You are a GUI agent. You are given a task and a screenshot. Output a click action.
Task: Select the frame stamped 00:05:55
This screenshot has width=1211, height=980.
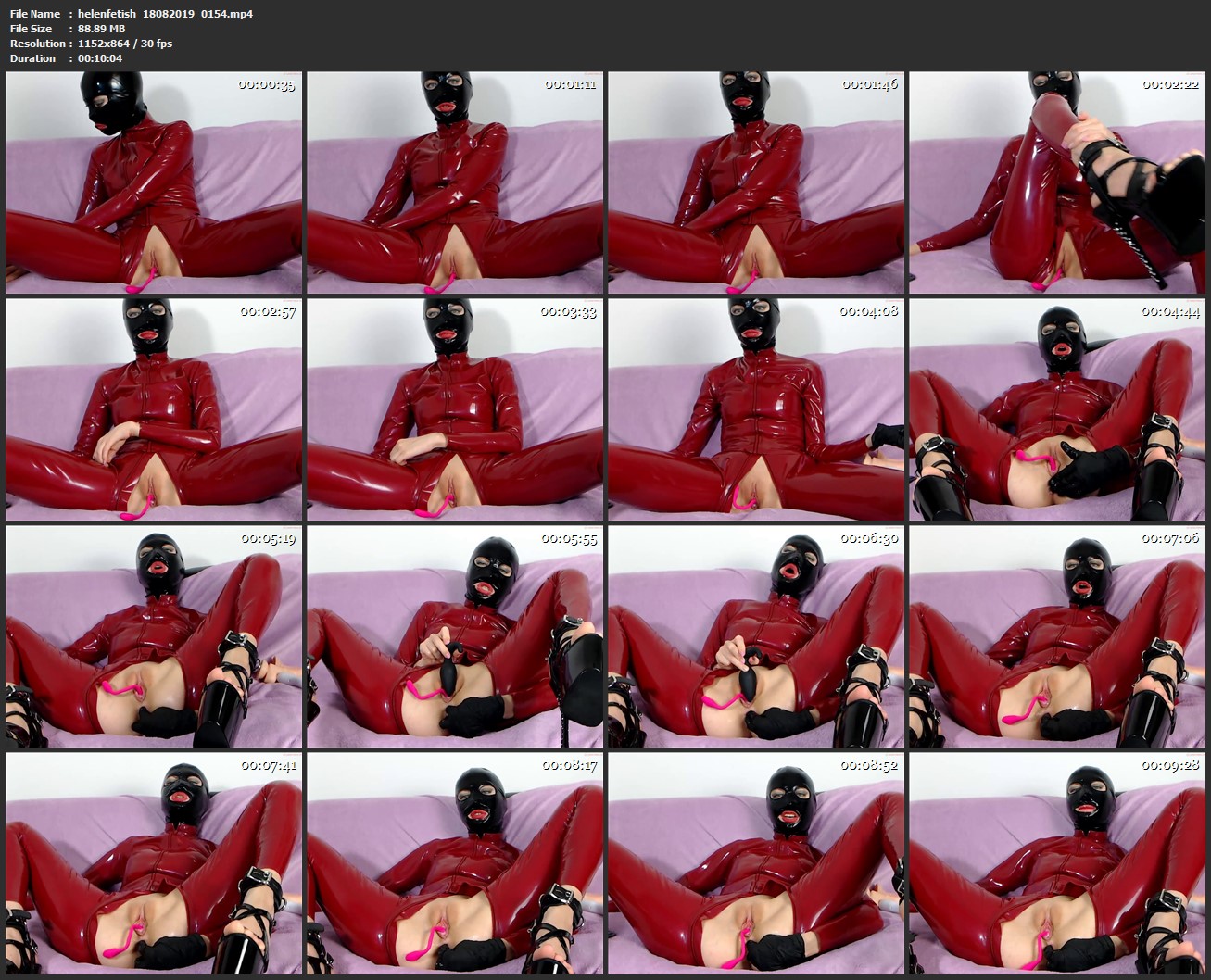pos(455,636)
